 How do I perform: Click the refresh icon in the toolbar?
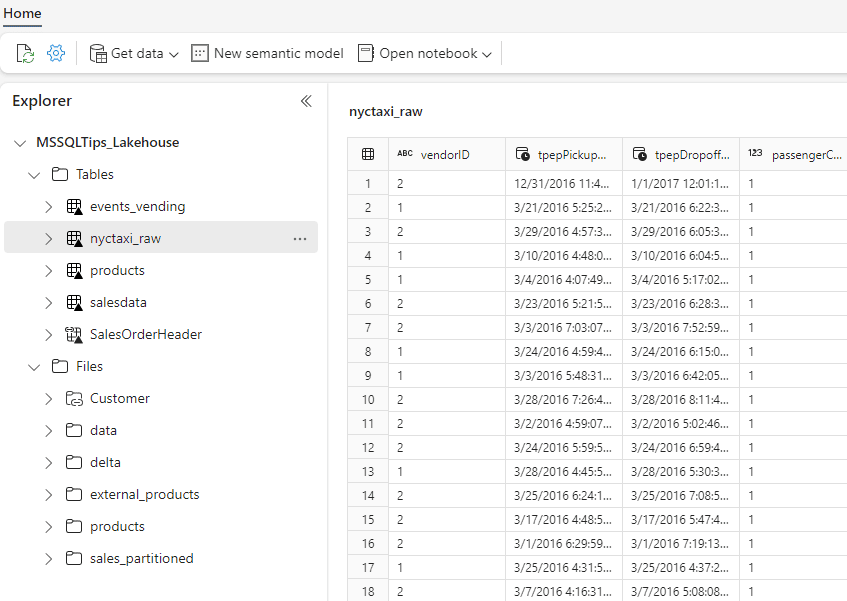point(25,53)
